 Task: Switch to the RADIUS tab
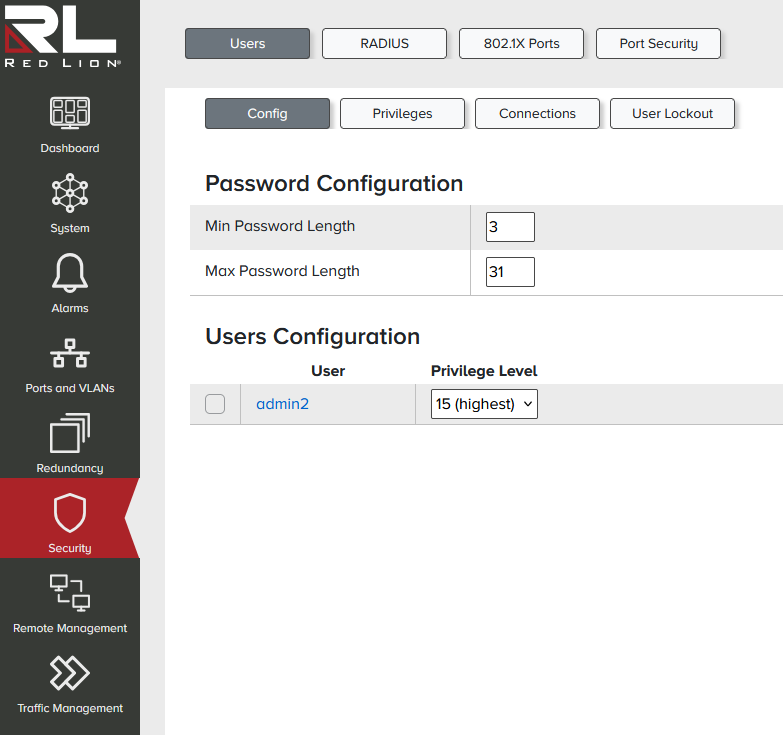coord(384,44)
